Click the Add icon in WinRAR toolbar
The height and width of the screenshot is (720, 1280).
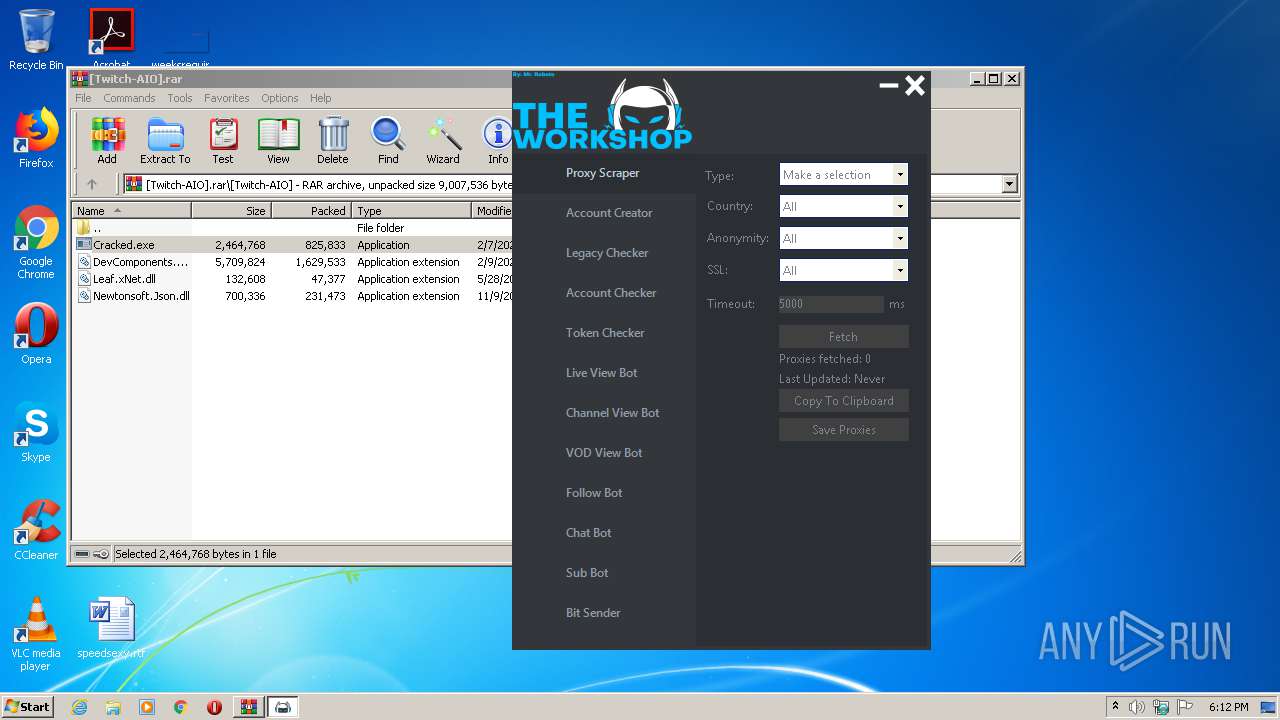[107, 141]
